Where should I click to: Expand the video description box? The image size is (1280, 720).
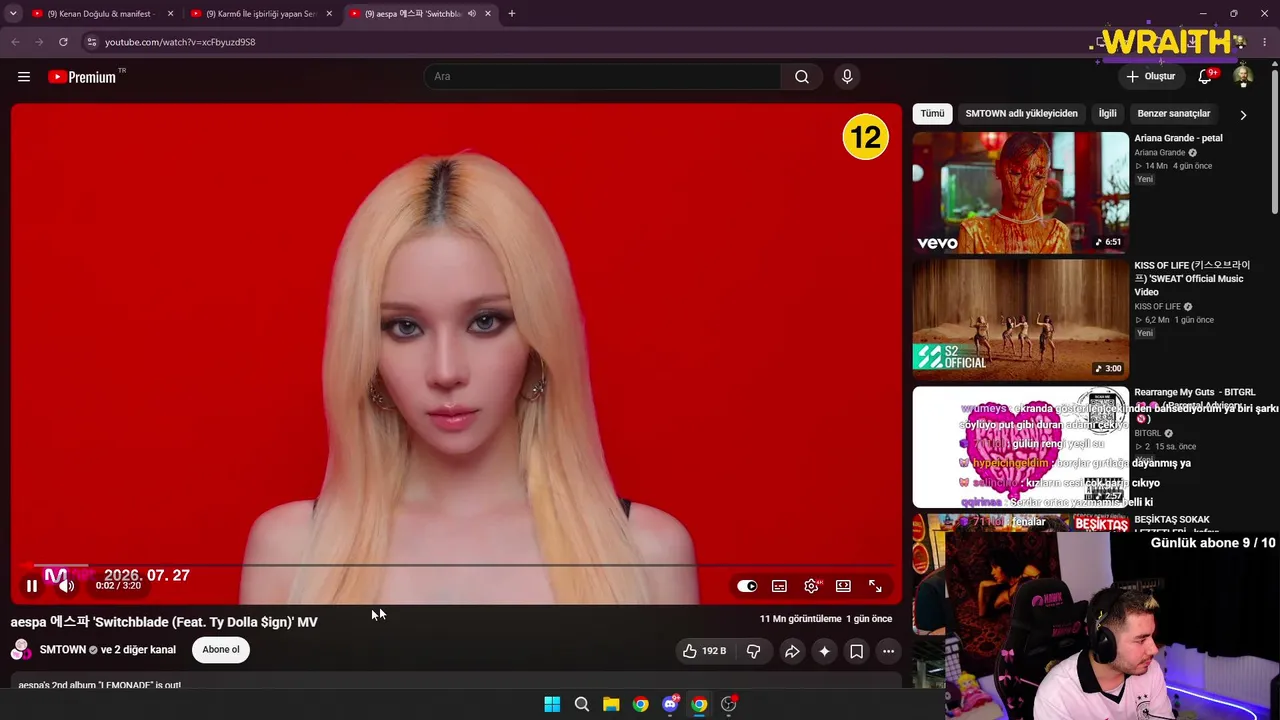(x=456, y=683)
